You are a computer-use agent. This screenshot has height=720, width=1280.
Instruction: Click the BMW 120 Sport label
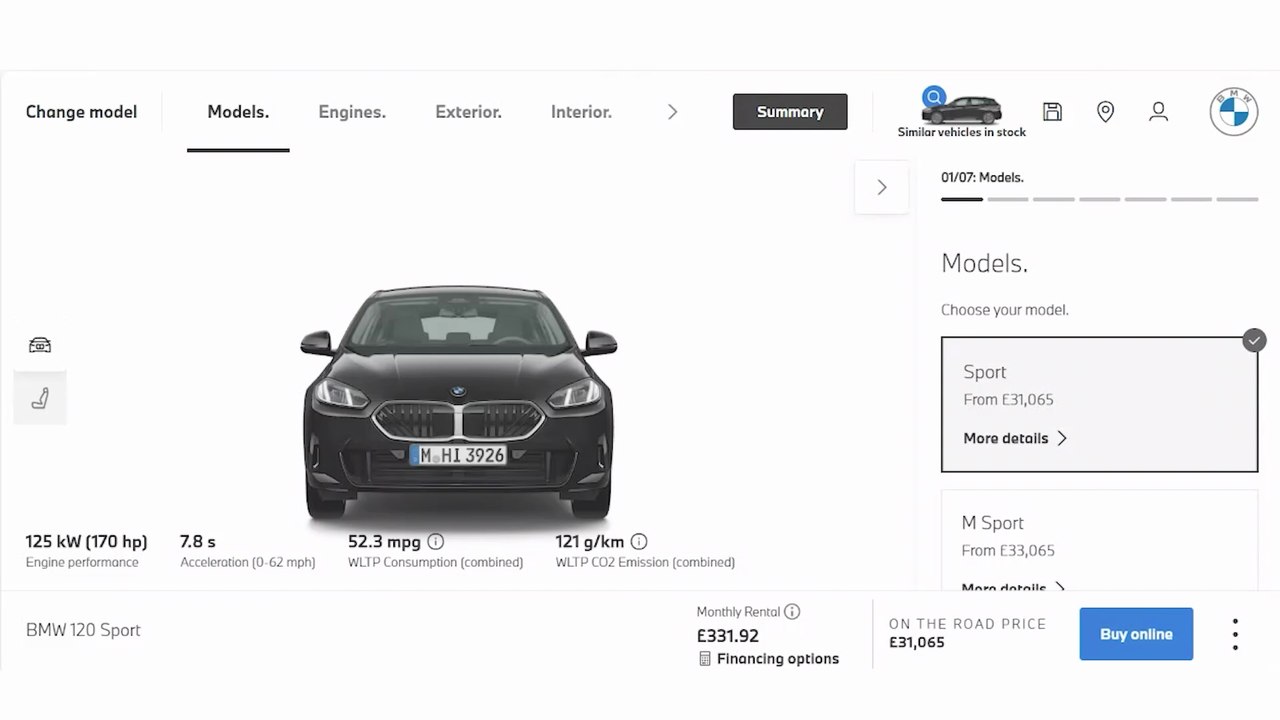tap(83, 630)
